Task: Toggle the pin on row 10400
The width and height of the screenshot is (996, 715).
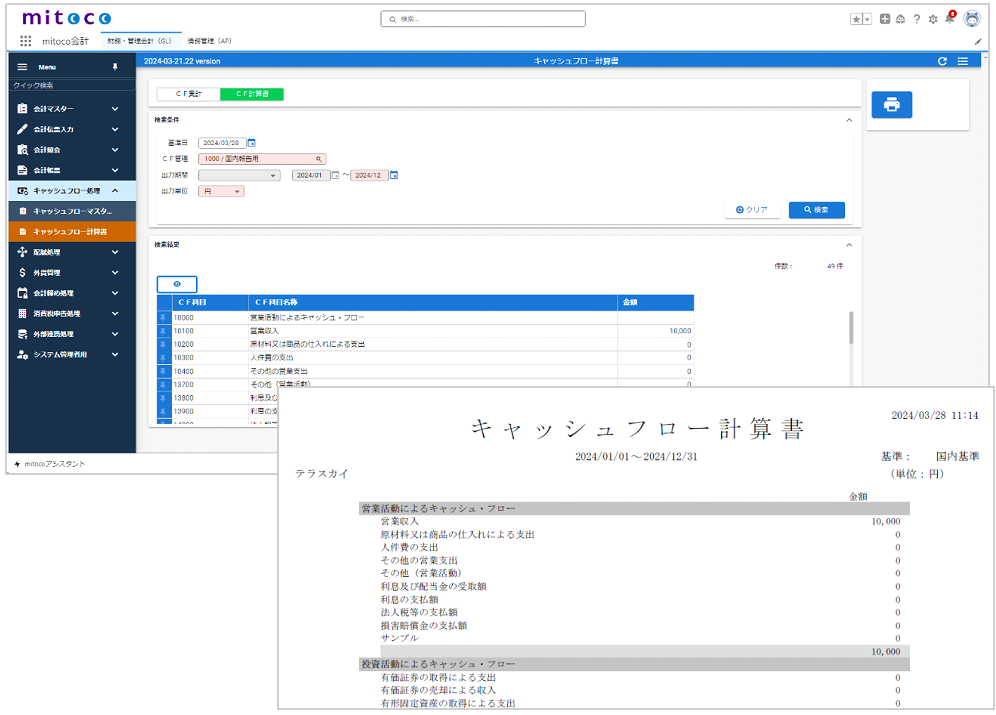Action: click(x=163, y=371)
